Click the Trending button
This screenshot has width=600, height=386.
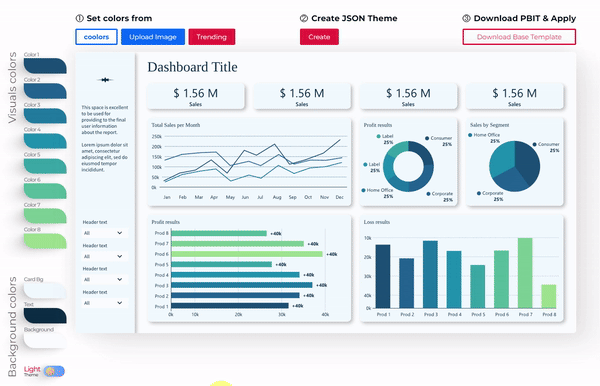[x=212, y=37]
